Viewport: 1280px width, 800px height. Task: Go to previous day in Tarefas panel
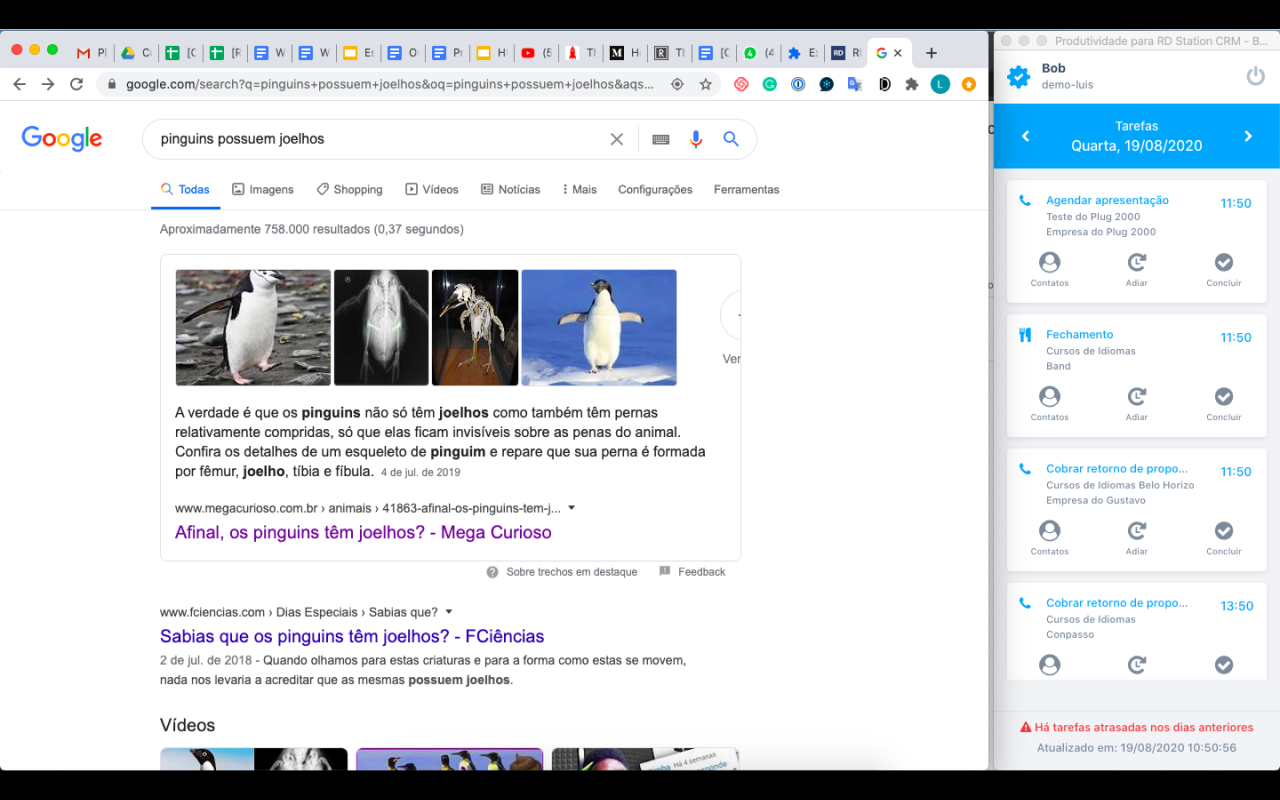click(1025, 136)
